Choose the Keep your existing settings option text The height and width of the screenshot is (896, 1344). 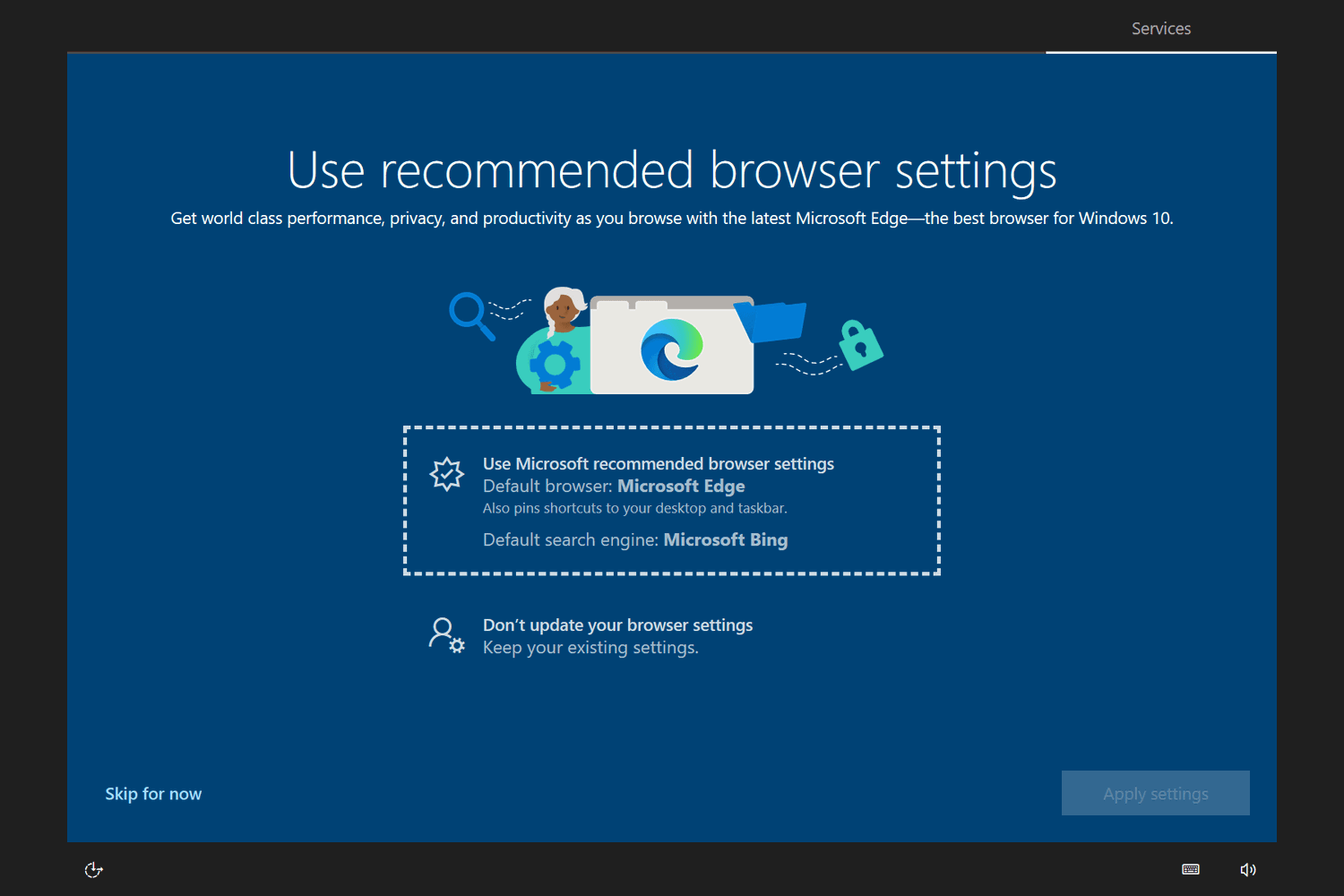coord(590,648)
